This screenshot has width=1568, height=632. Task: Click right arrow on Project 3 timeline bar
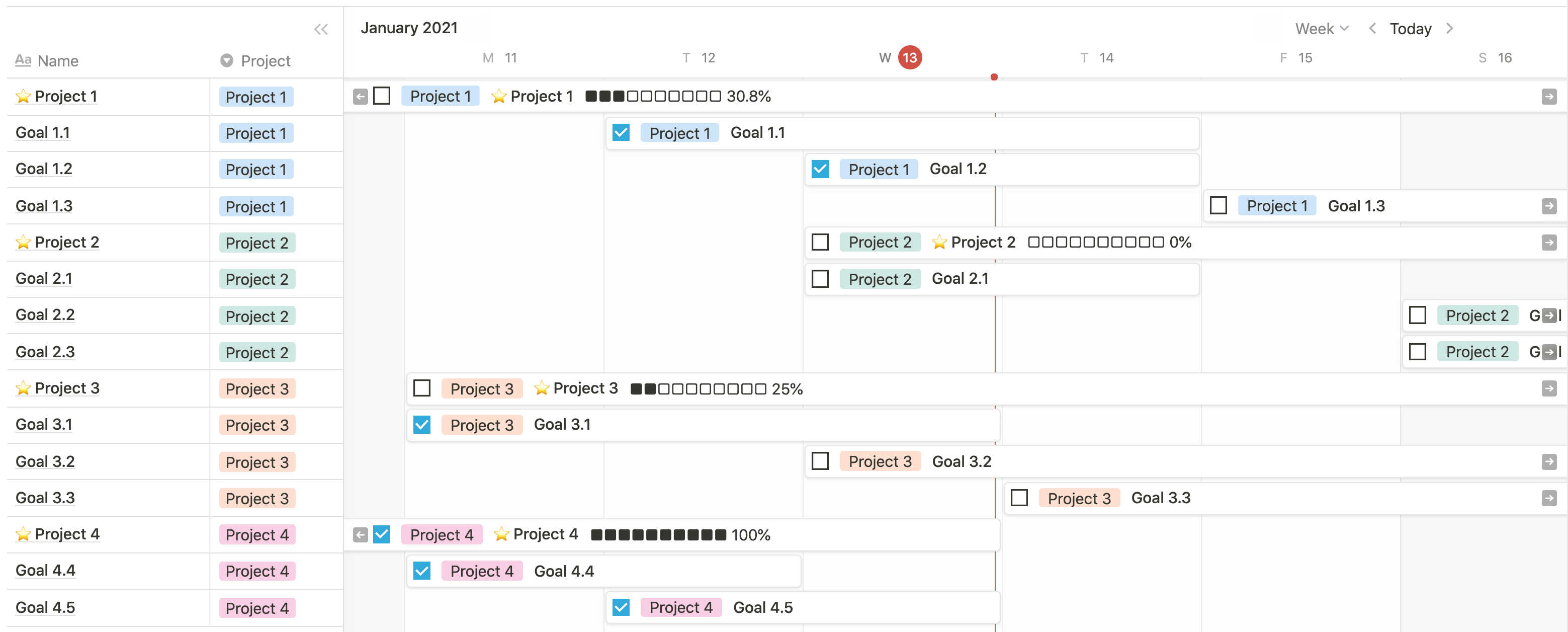pos(1549,388)
